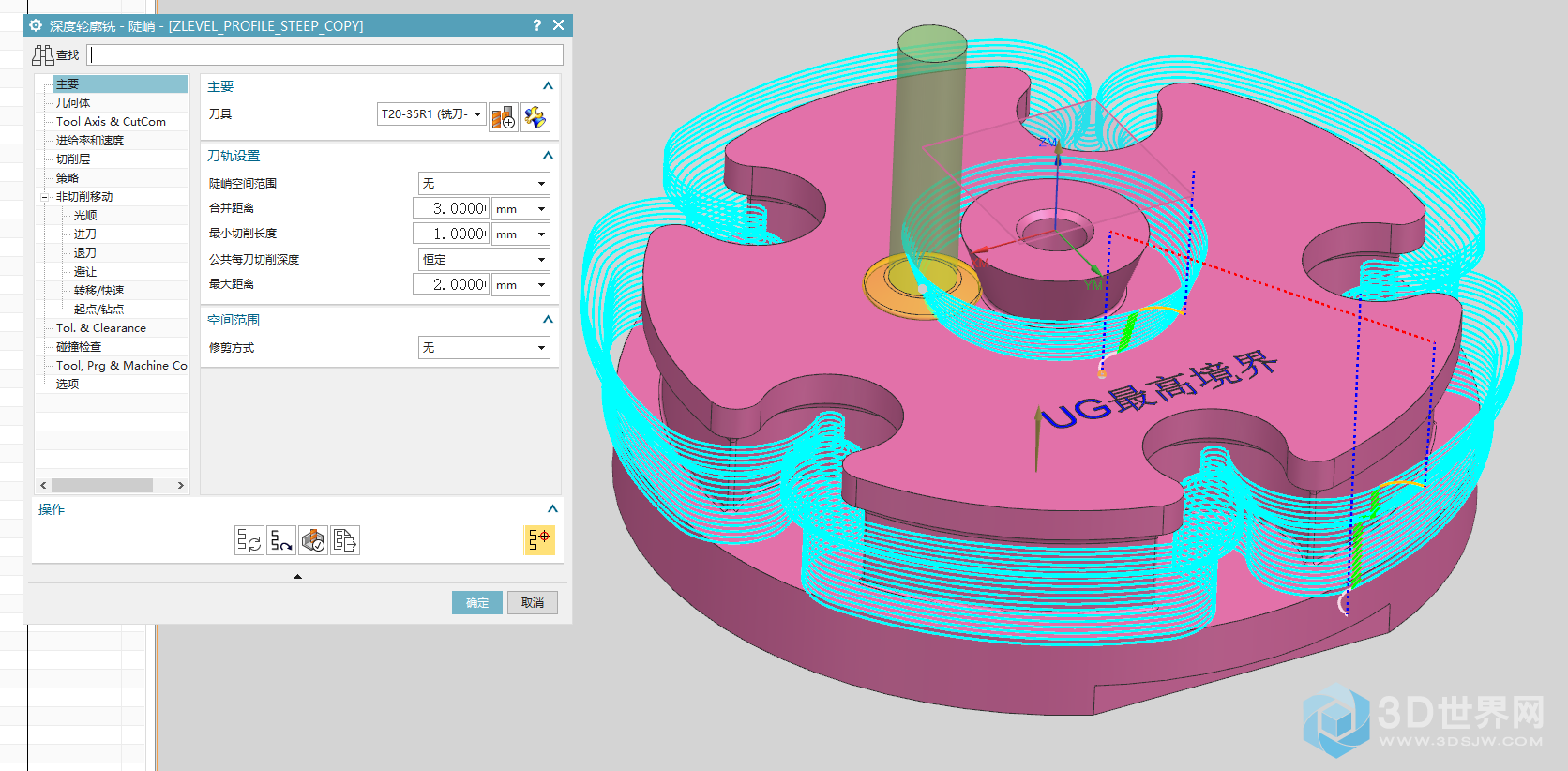The width and height of the screenshot is (1568, 771).
Task: Select Tol. & Clearance node
Action: pyautogui.click(x=101, y=328)
